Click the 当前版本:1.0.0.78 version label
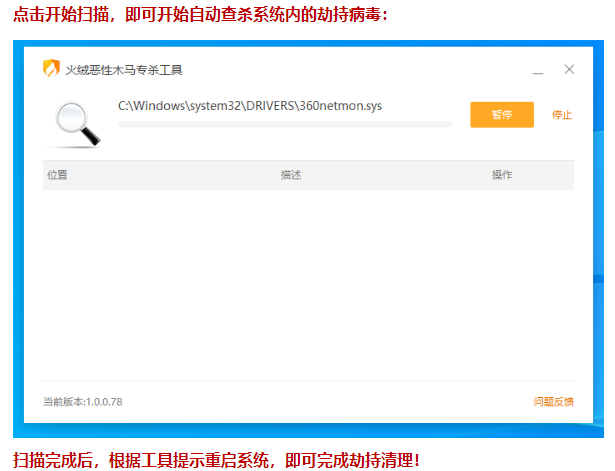This screenshot has height=471, width=615. pyautogui.click(x=83, y=402)
